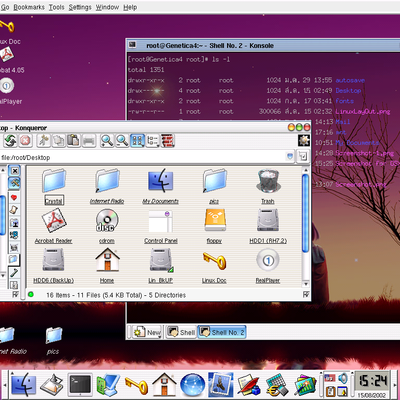Viewport: 400px width, 400px height.
Task: Click the Paste clipboard icon in Konqueror toolbar
Action: 74,141
